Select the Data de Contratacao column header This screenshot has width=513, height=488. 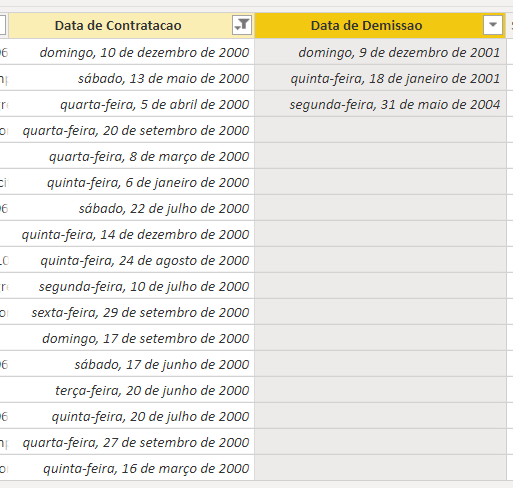(x=131, y=26)
